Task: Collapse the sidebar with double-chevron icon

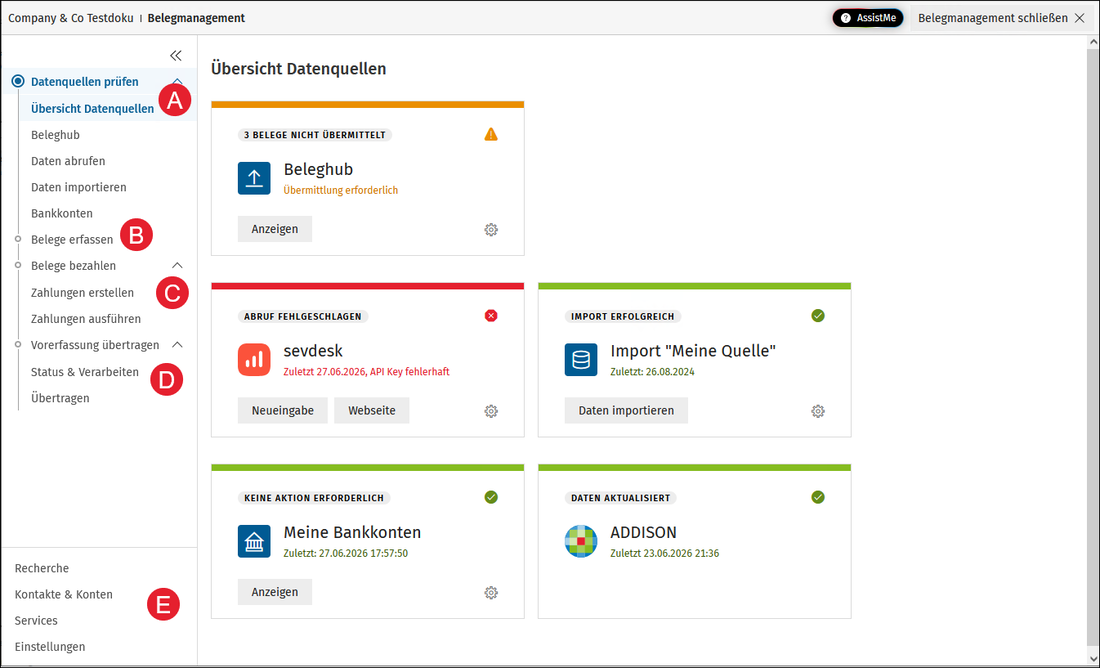Action: [x=176, y=55]
